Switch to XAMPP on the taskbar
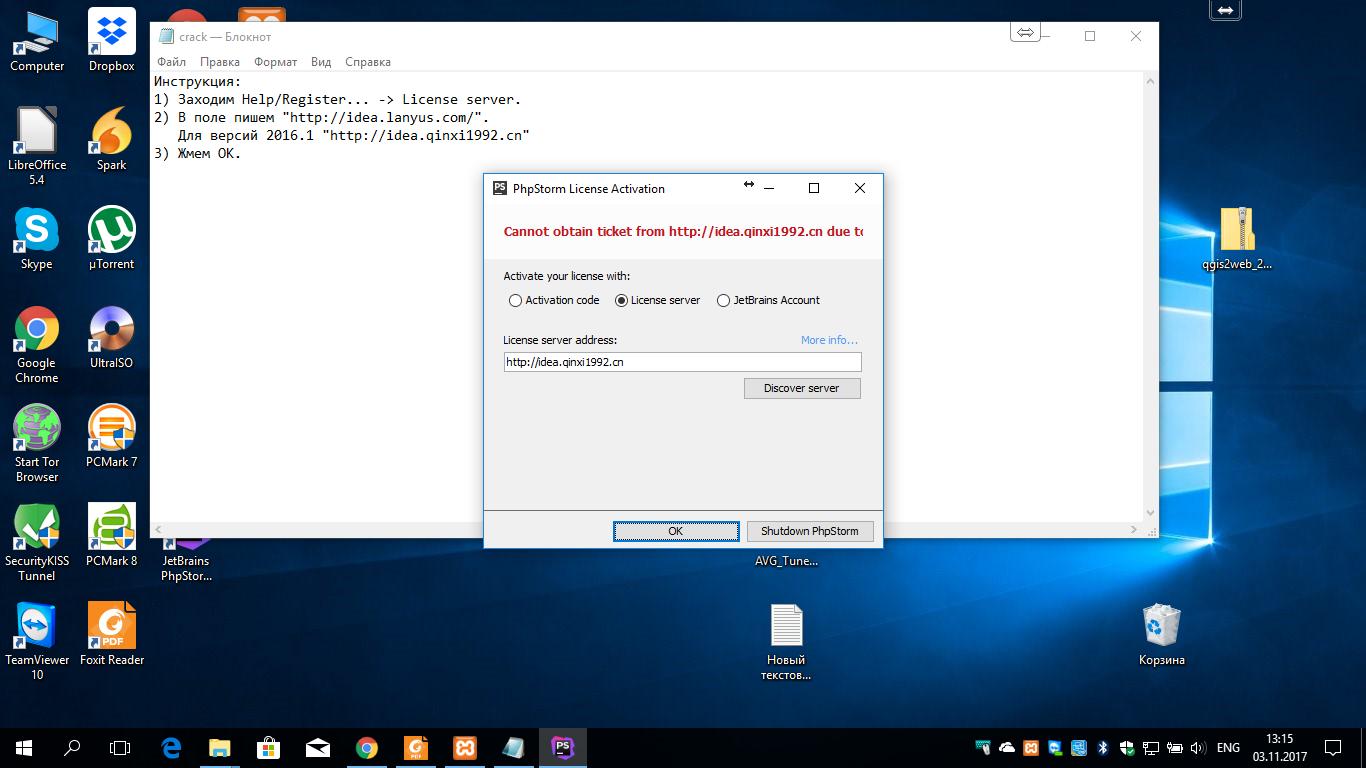Image resolution: width=1366 pixels, height=768 pixels. [465, 747]
